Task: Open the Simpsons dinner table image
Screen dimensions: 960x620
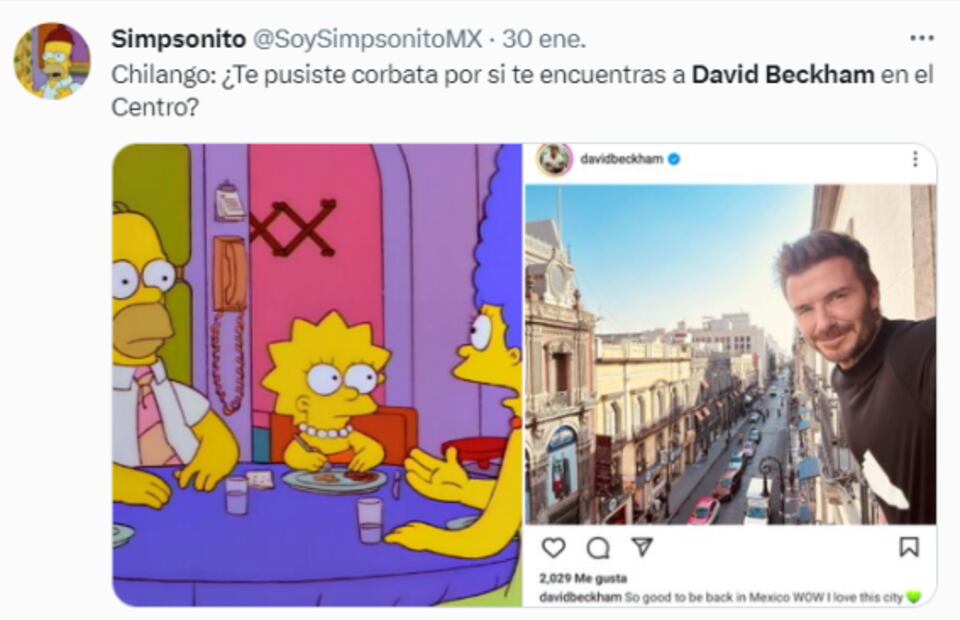Action: (317, 375)
